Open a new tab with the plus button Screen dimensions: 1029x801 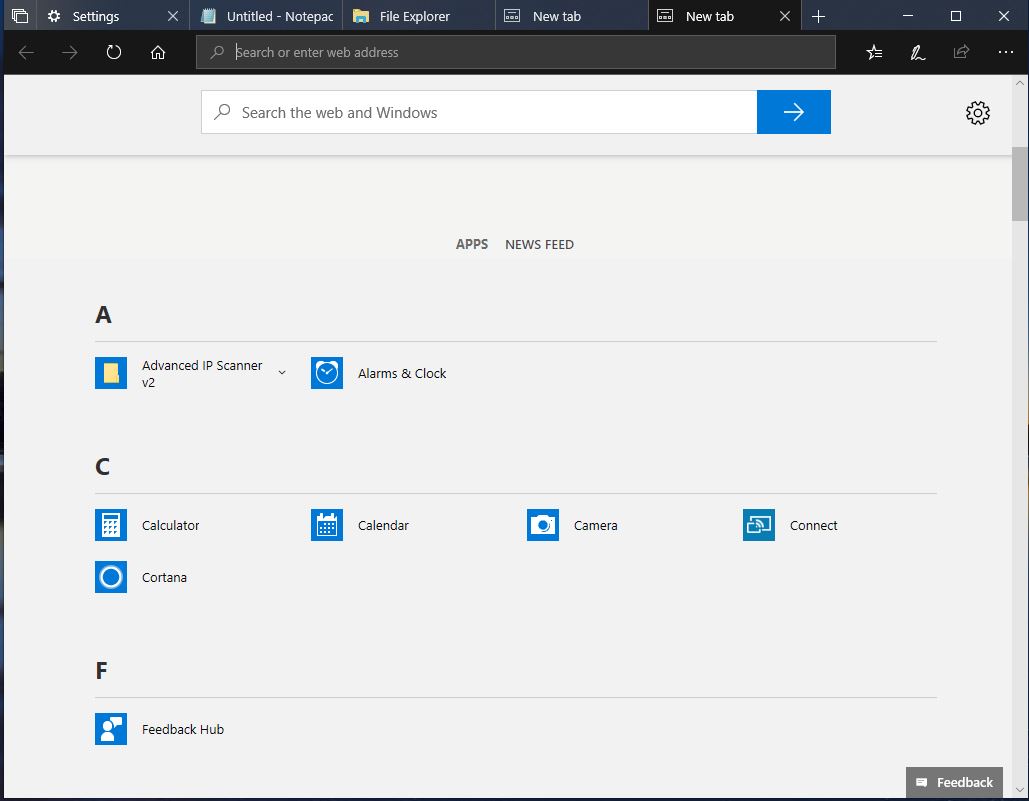click(818, 16)
